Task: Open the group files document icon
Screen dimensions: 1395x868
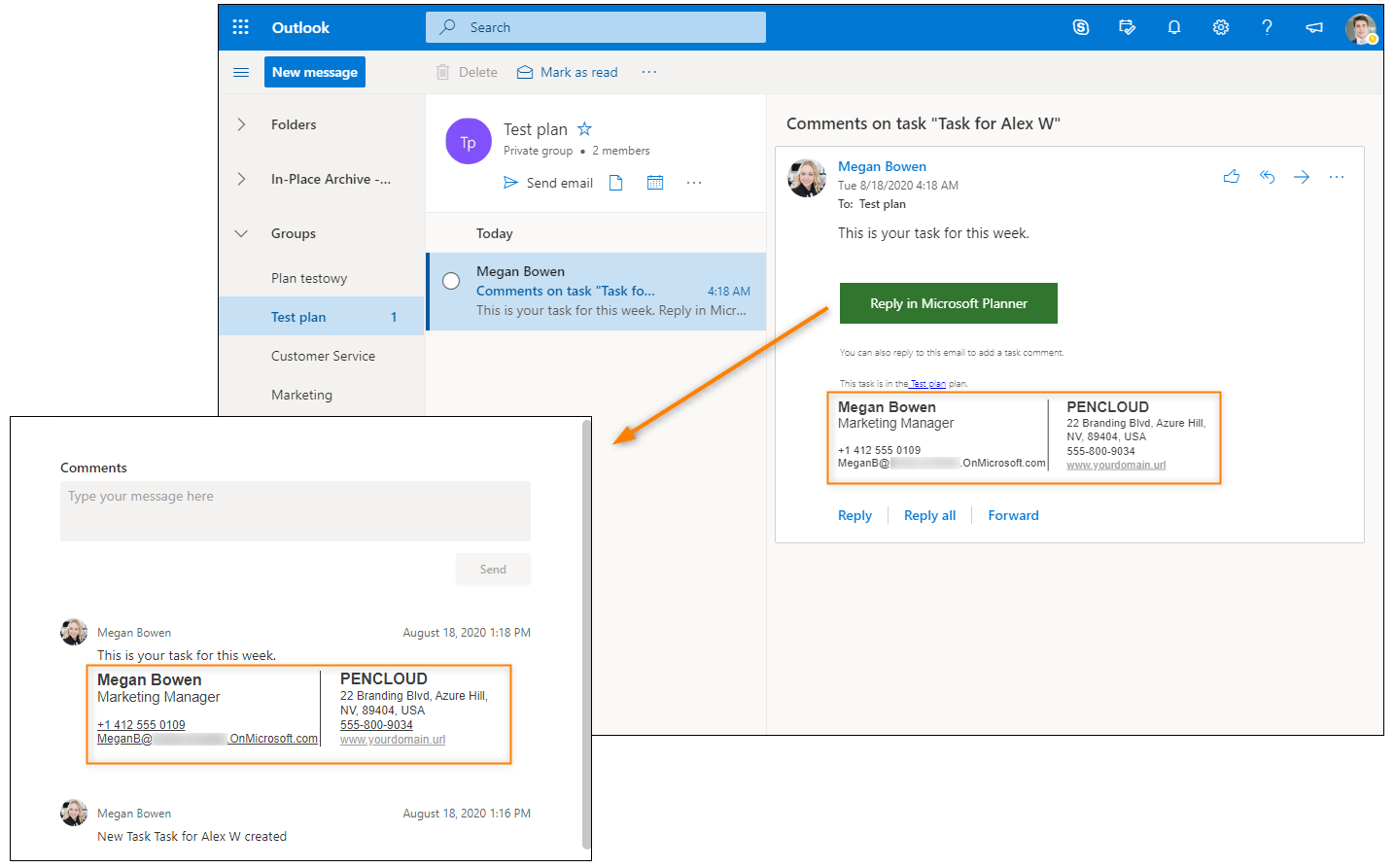Action: pos(615,182)
